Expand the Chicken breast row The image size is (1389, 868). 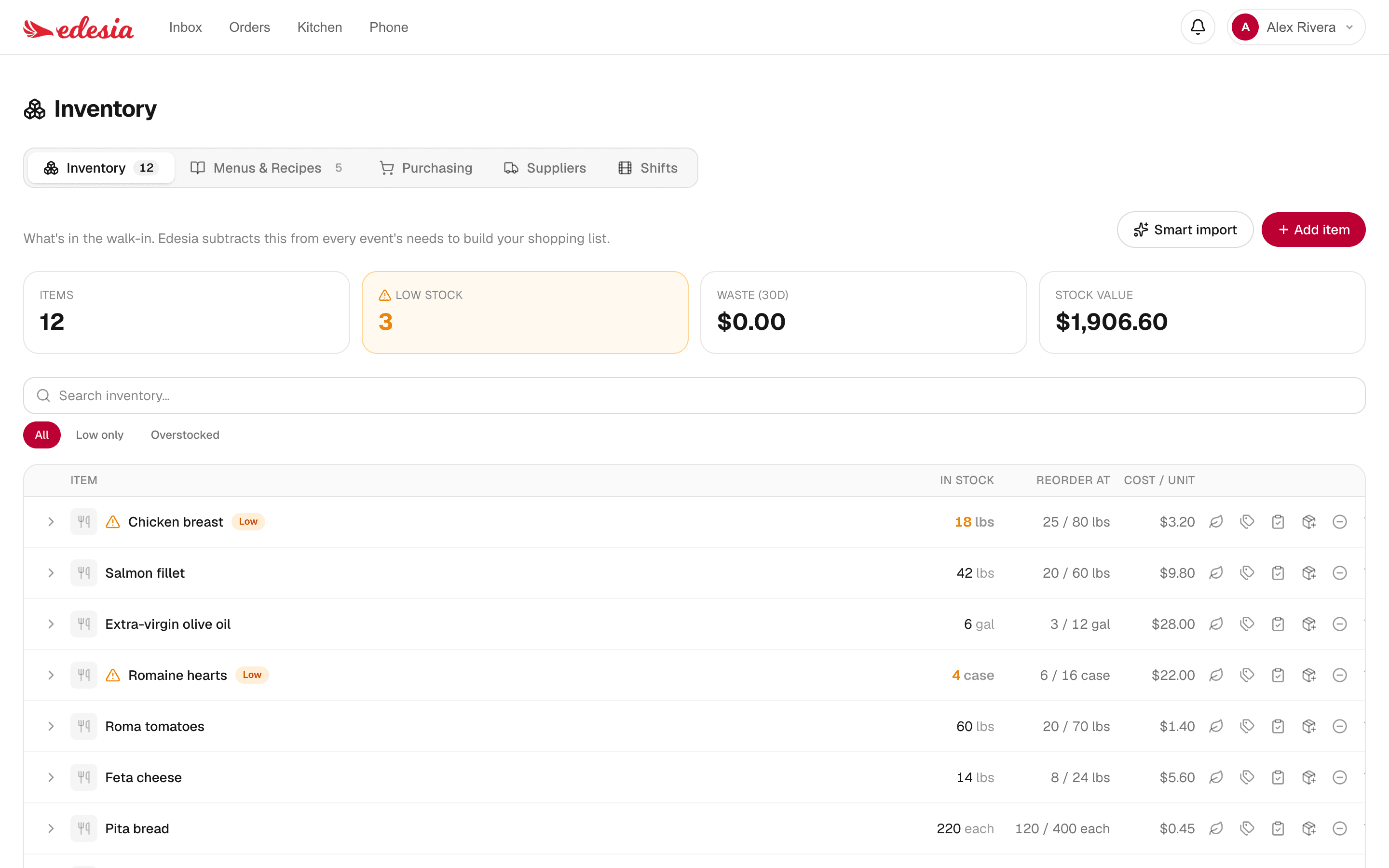(x=51, y=522)
